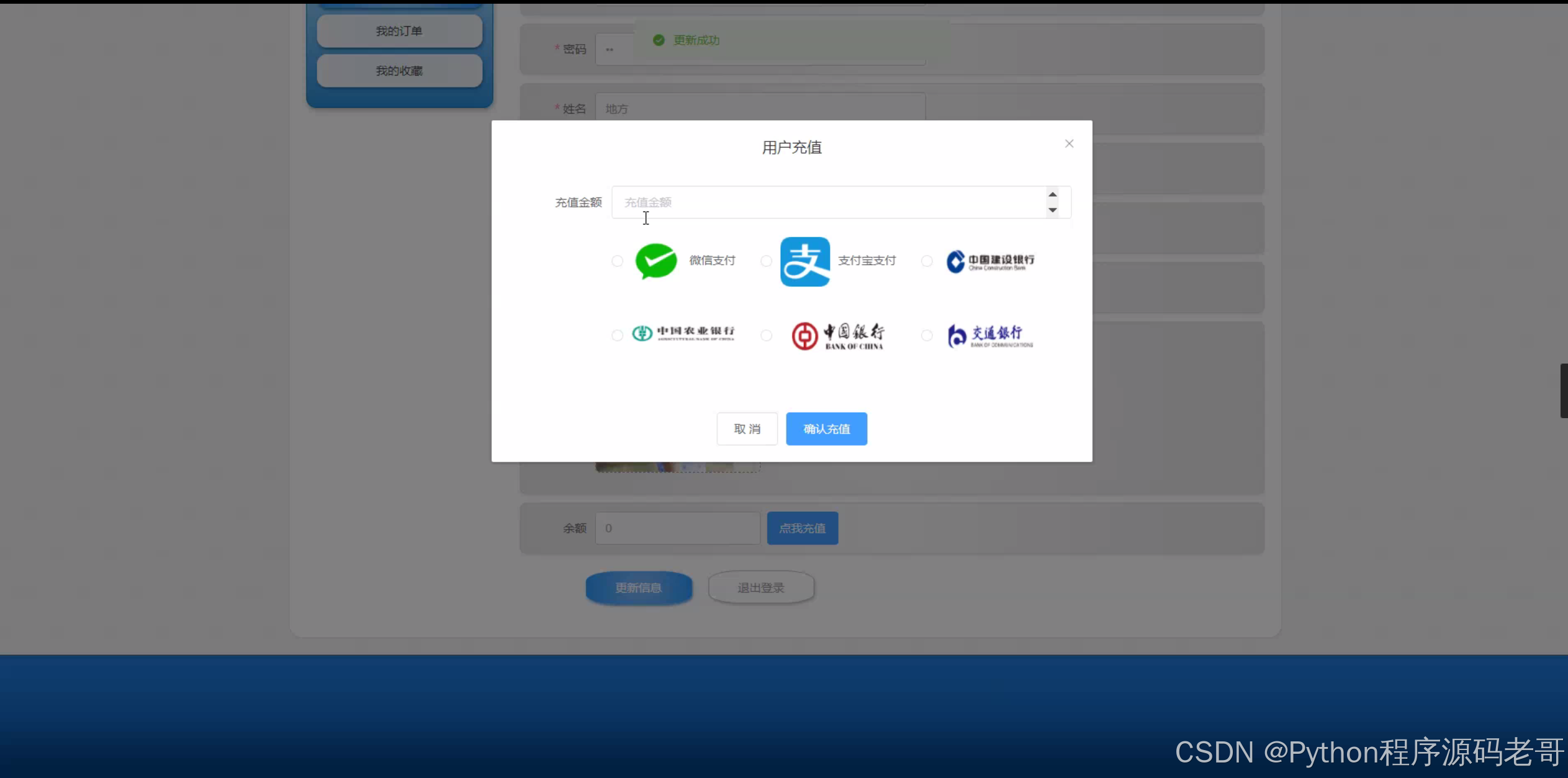Click the China Construction Bank logo
The image size is (1568, 778).
pyautogui.click(x=990, y=261)
